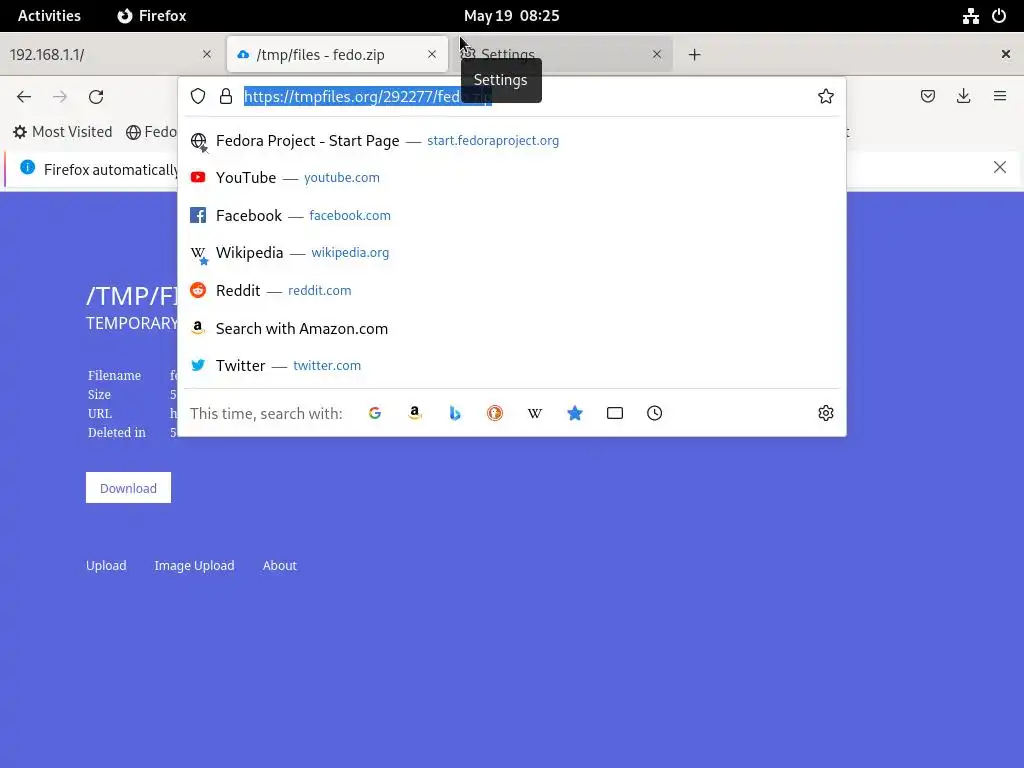This screenshot has width=1024, height=768.
Task: Save page to Pocket
Action: [x=927, y=97]
